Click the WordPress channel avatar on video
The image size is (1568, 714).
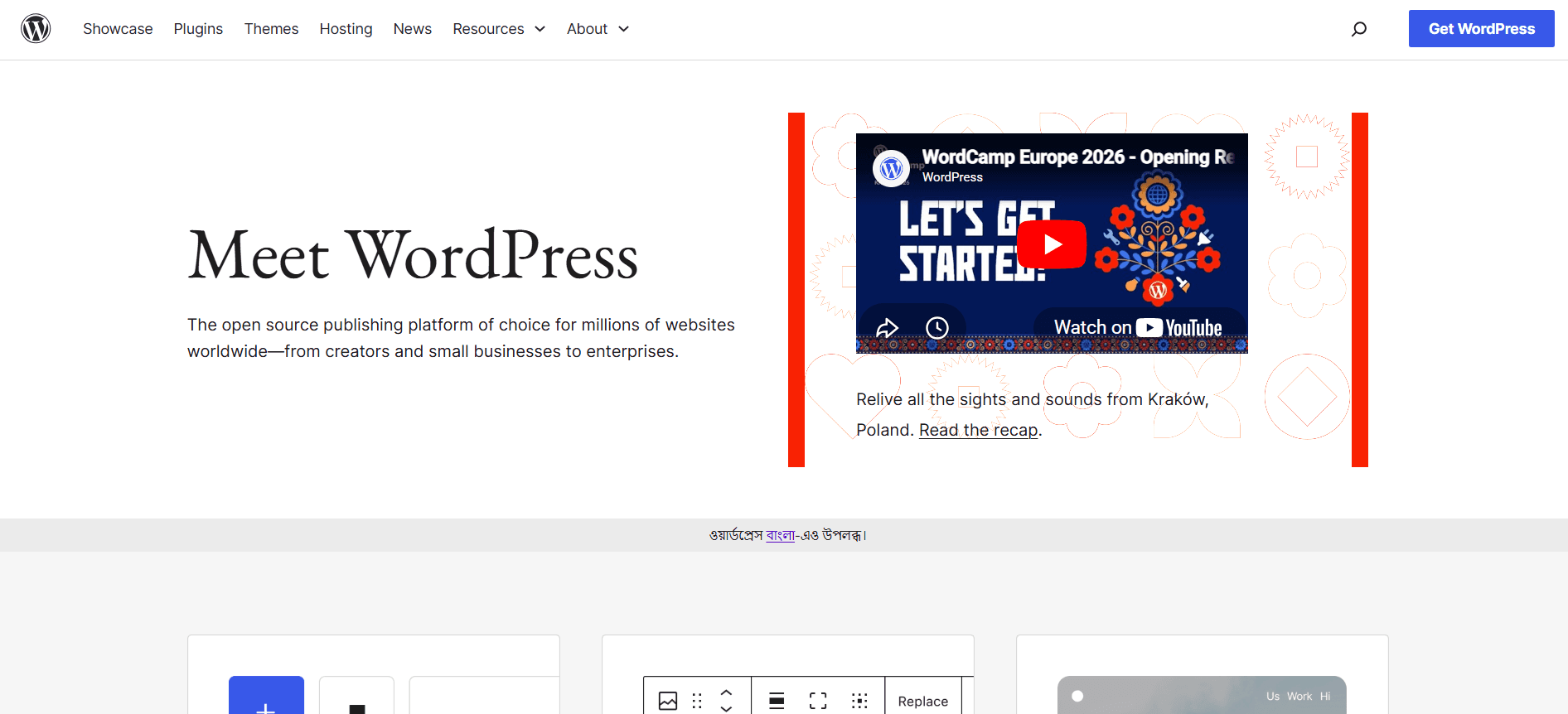point(892,169)
